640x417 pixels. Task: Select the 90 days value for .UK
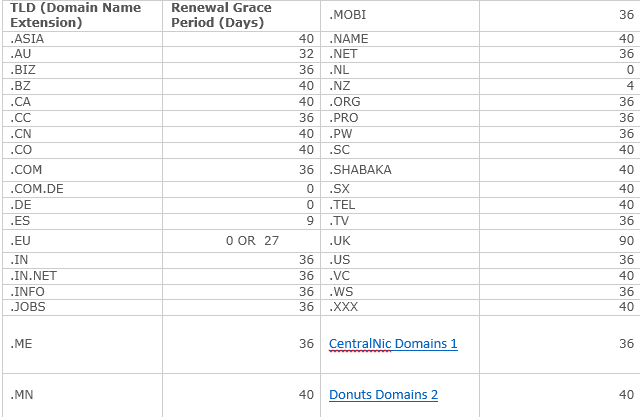point(560,241)
